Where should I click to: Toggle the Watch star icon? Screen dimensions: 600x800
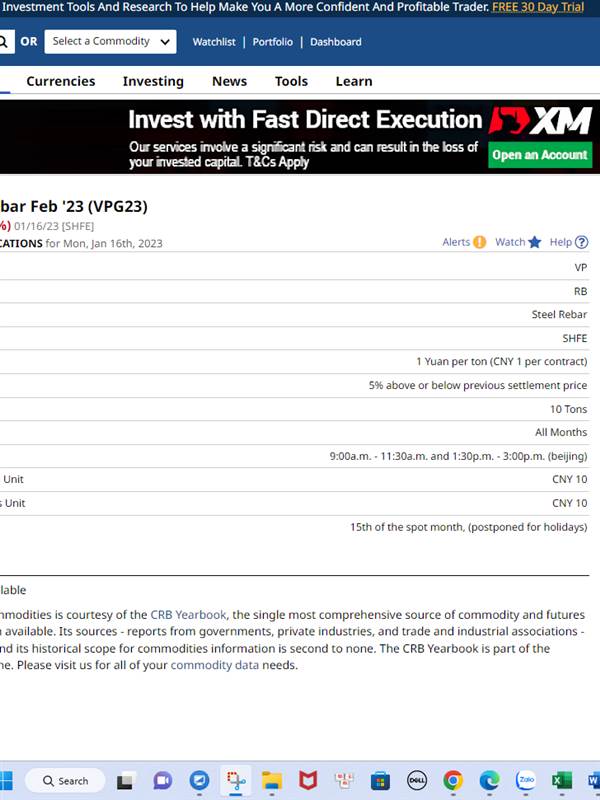click(x=534, y=242)
